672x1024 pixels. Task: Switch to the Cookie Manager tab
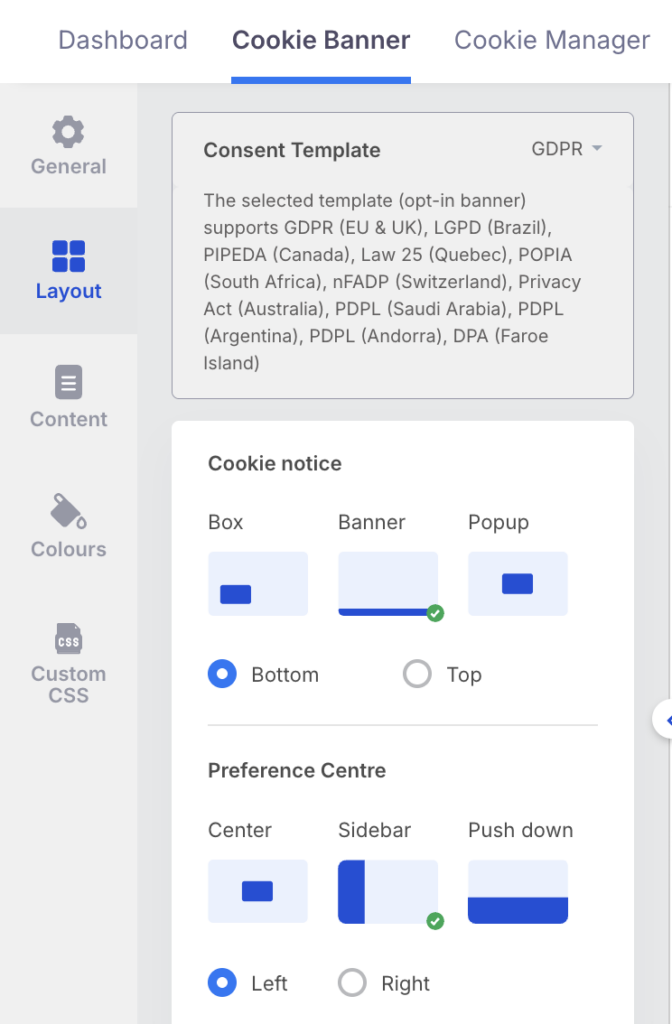click(x=552, y=40)
